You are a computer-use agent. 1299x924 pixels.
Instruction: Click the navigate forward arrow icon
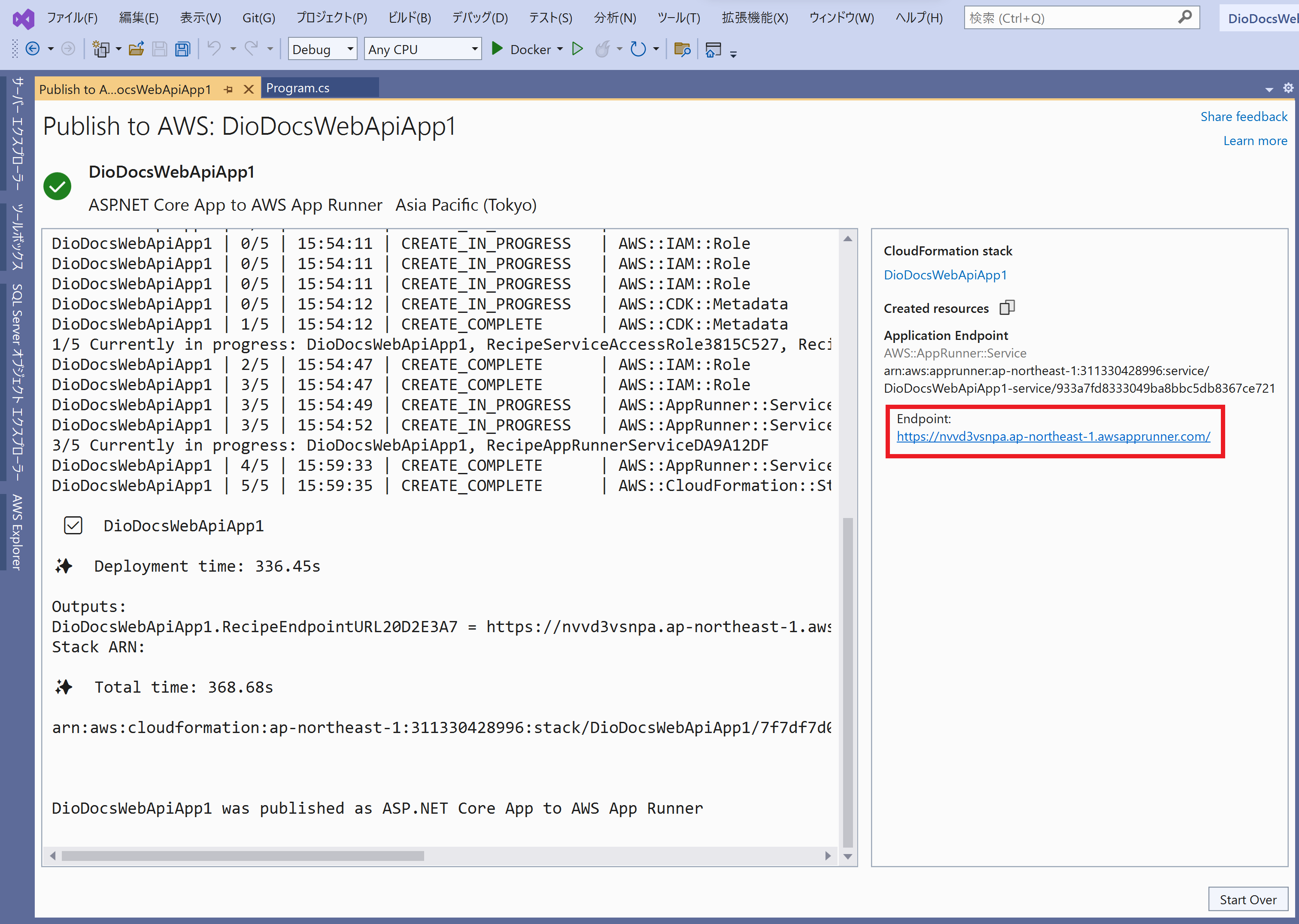pyautogui.click(x=68, y=49)
